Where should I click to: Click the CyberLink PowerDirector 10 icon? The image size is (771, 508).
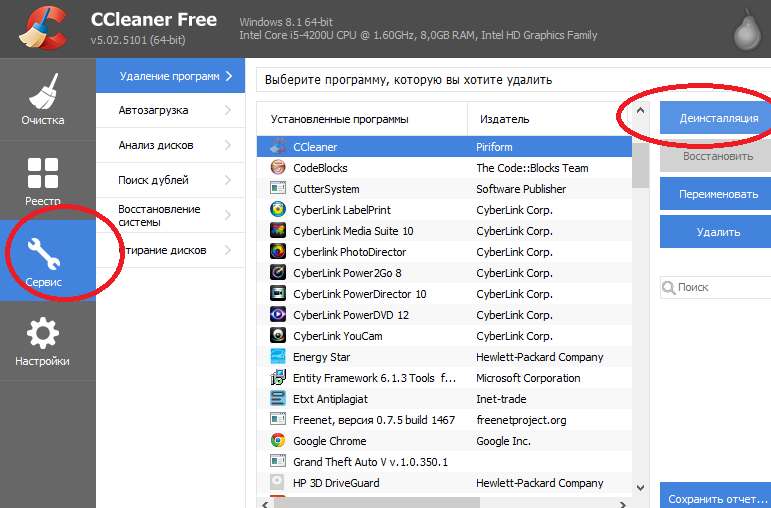278,294
